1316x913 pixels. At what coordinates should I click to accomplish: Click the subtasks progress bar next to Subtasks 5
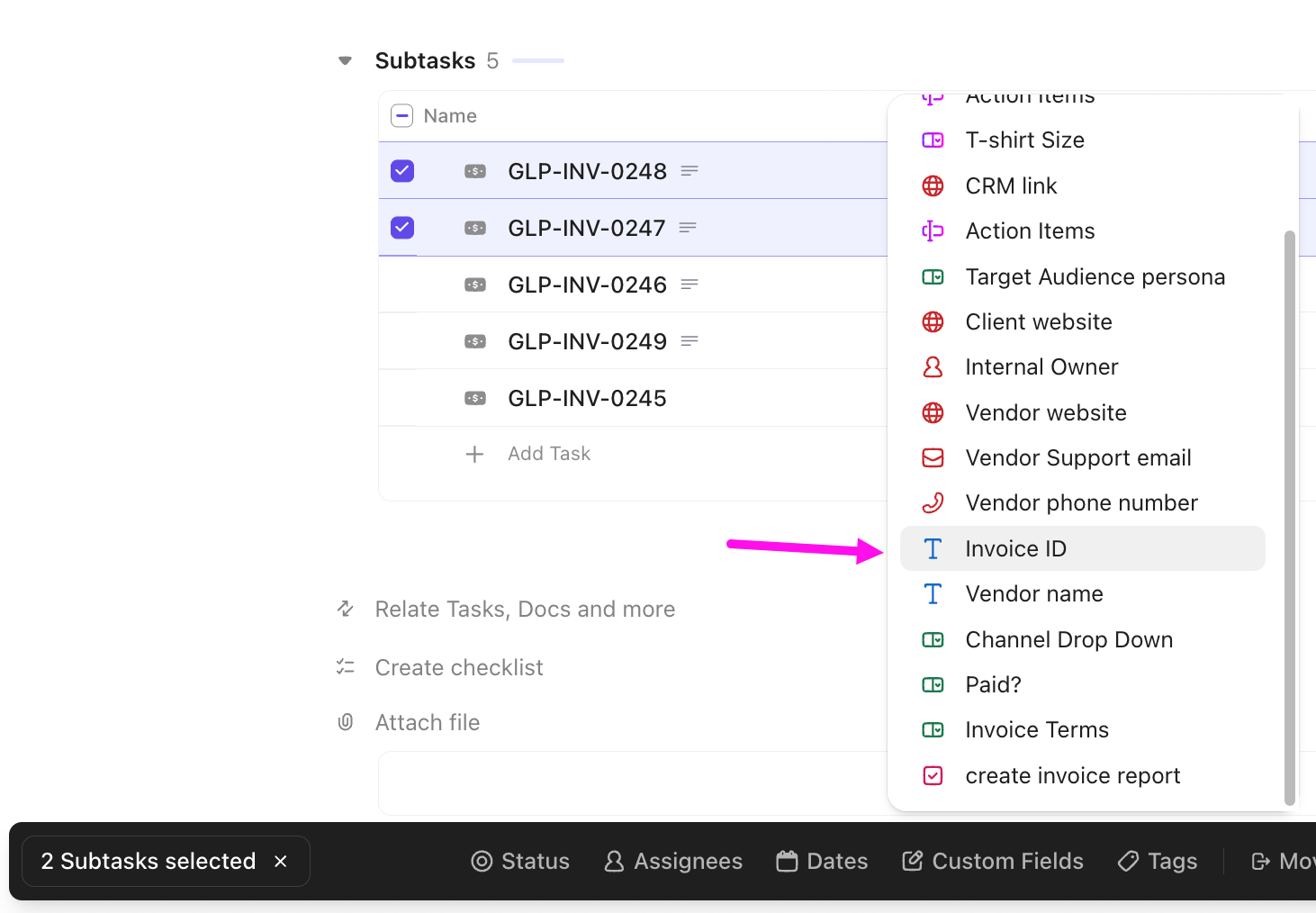(537, 59)
